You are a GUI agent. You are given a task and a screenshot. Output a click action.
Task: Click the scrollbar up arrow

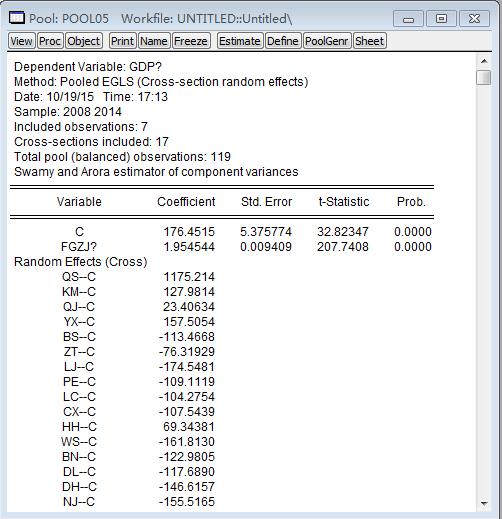click(x=484, y=61)
